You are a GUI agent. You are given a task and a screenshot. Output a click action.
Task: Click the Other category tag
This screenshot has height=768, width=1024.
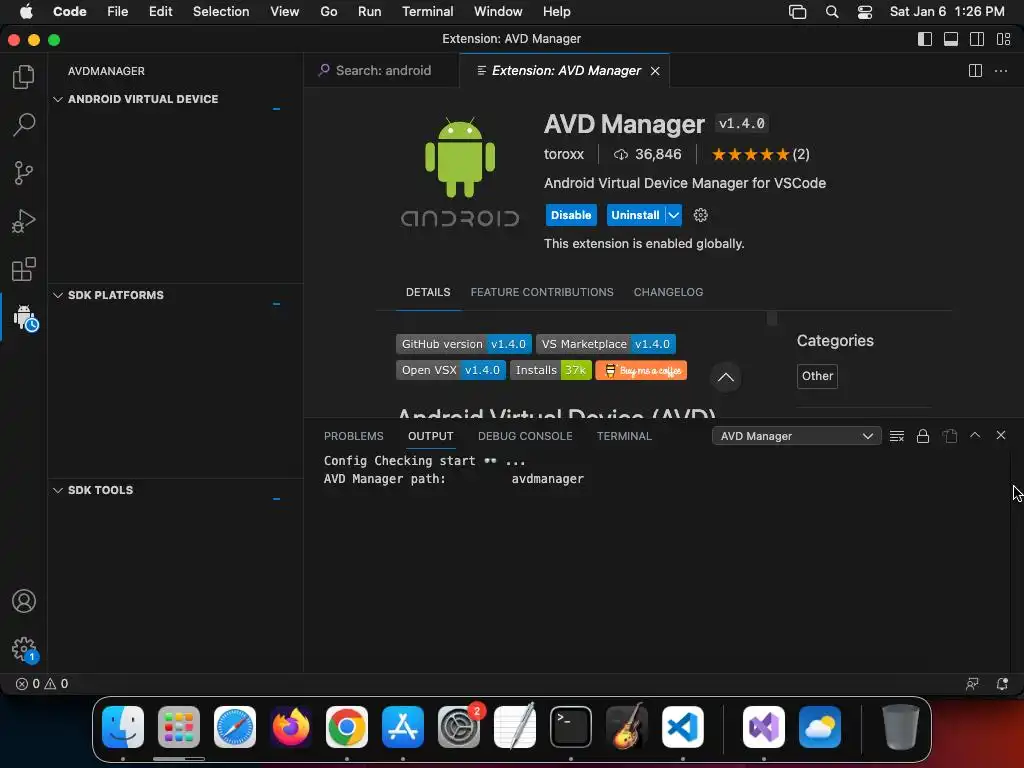(817, 376)
